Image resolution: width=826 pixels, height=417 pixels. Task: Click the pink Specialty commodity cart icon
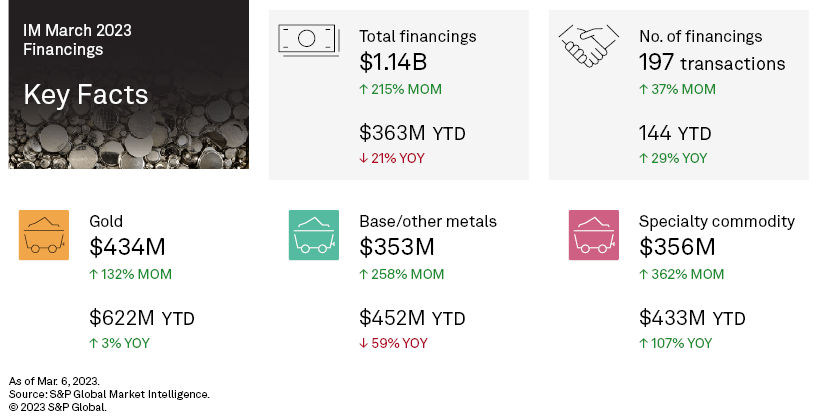tap(594, 235)
